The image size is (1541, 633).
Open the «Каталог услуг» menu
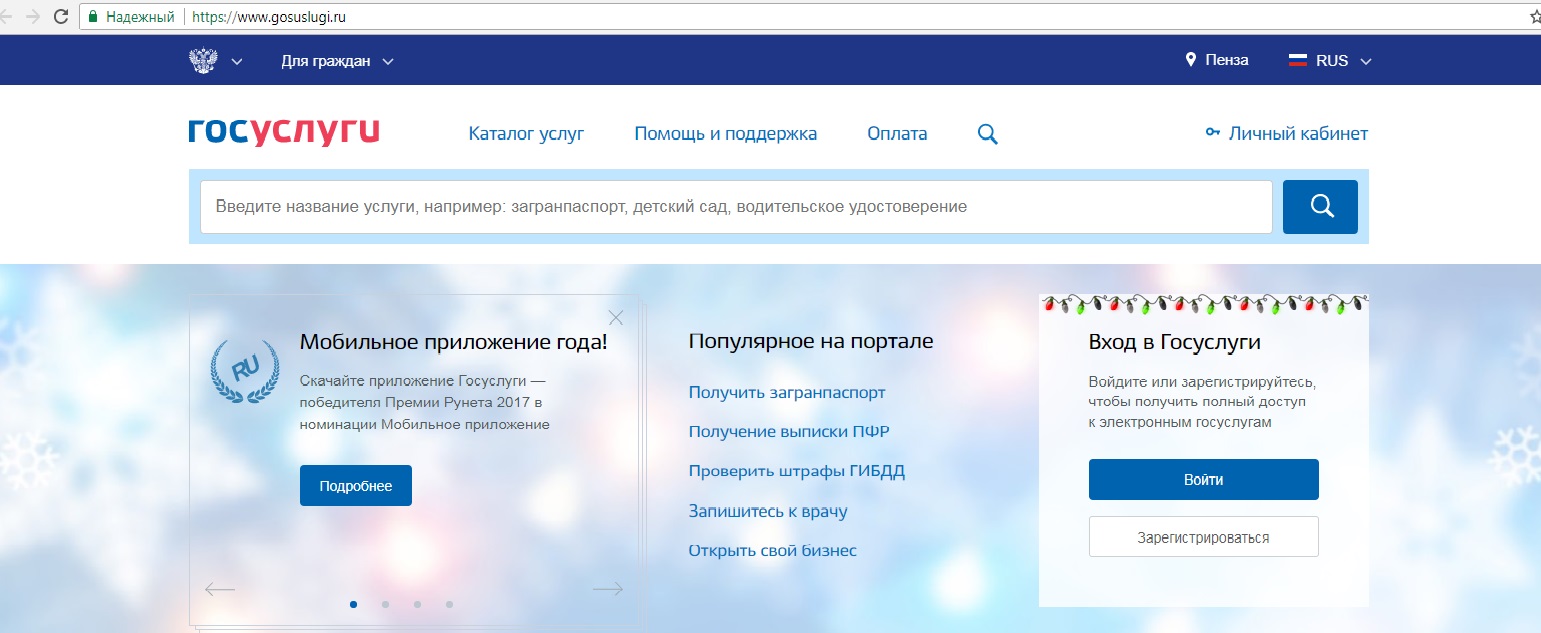(526, 133)
